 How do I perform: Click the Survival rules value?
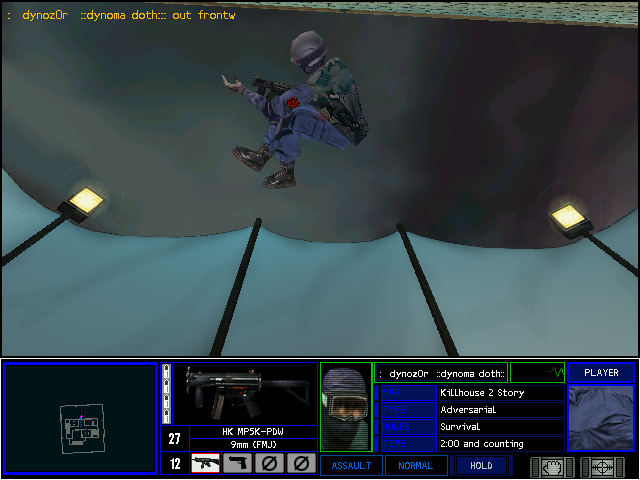[x=501, y=427]
